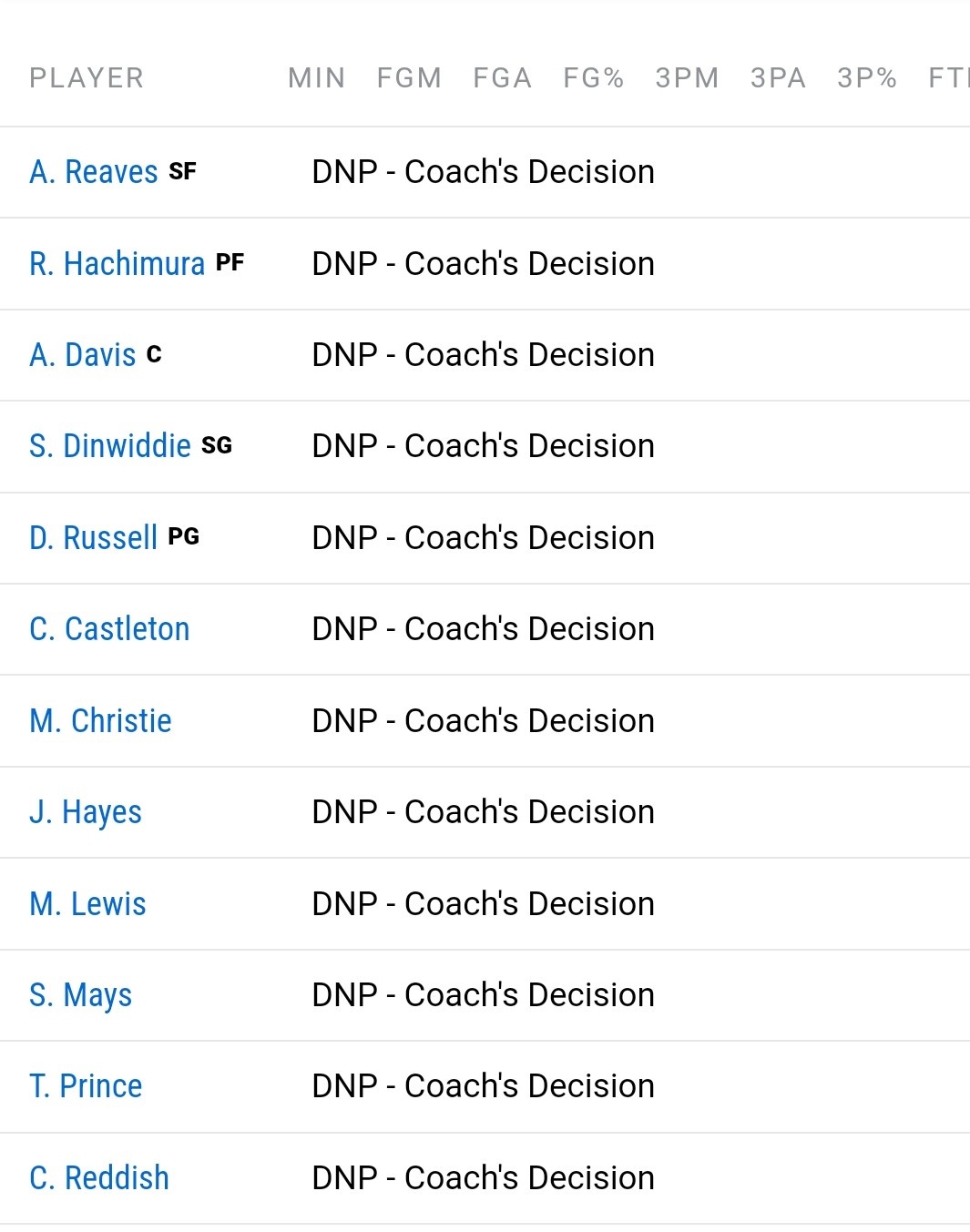Click the FGM column header

[x=410, y=78]
